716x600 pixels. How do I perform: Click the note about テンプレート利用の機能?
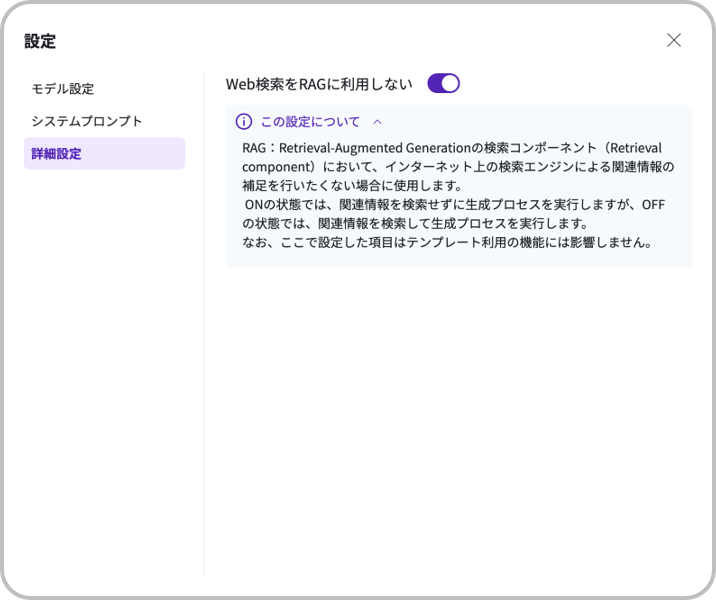(447, 242)
